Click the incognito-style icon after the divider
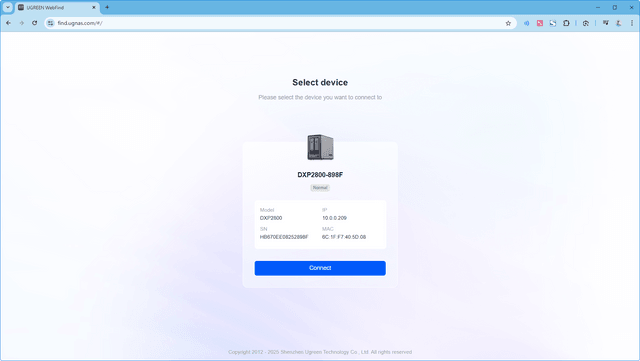Screen dimensions: 640x361 [x=586, y=23]
